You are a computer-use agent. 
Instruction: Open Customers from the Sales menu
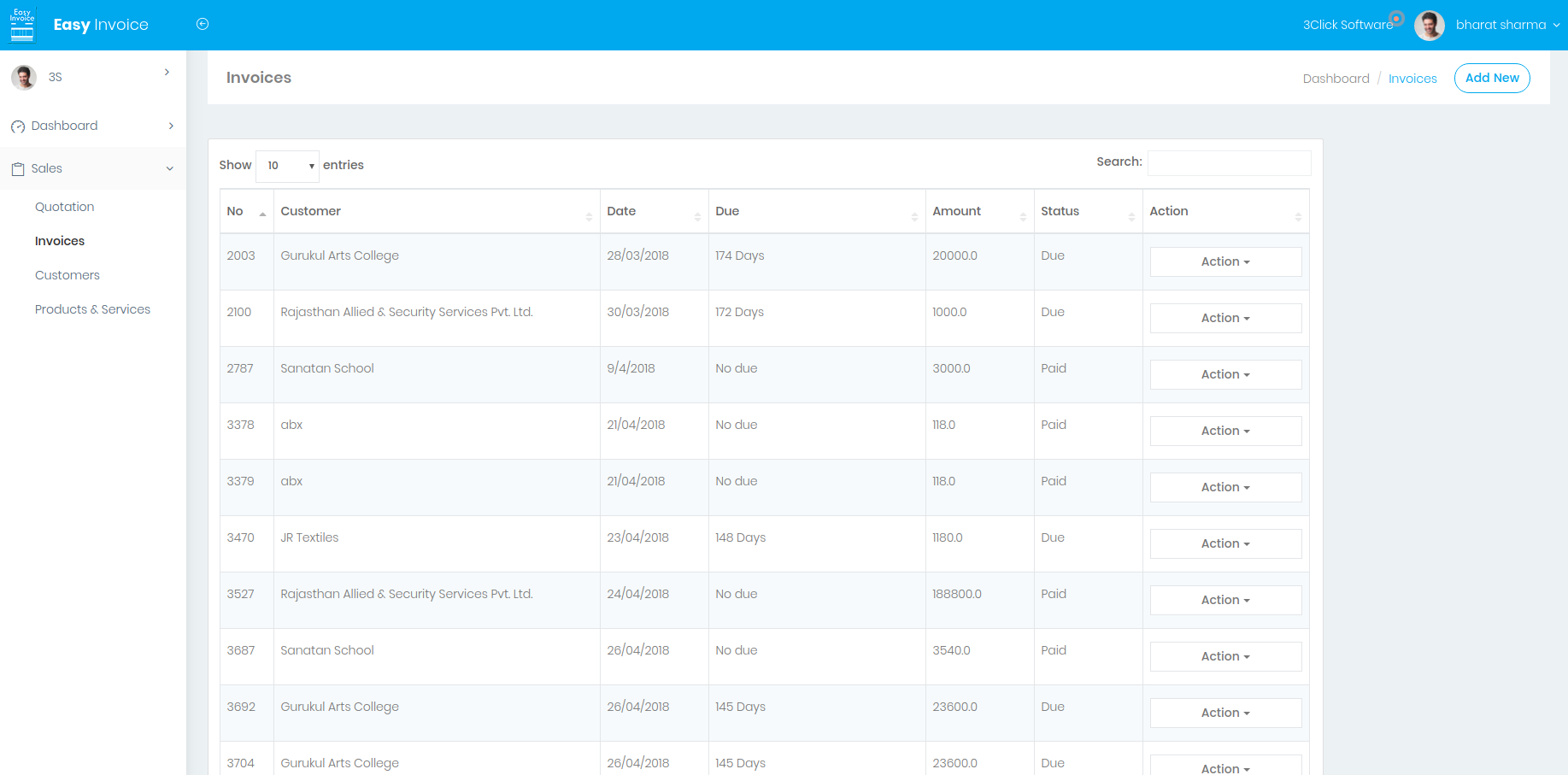tap(68, 275)
